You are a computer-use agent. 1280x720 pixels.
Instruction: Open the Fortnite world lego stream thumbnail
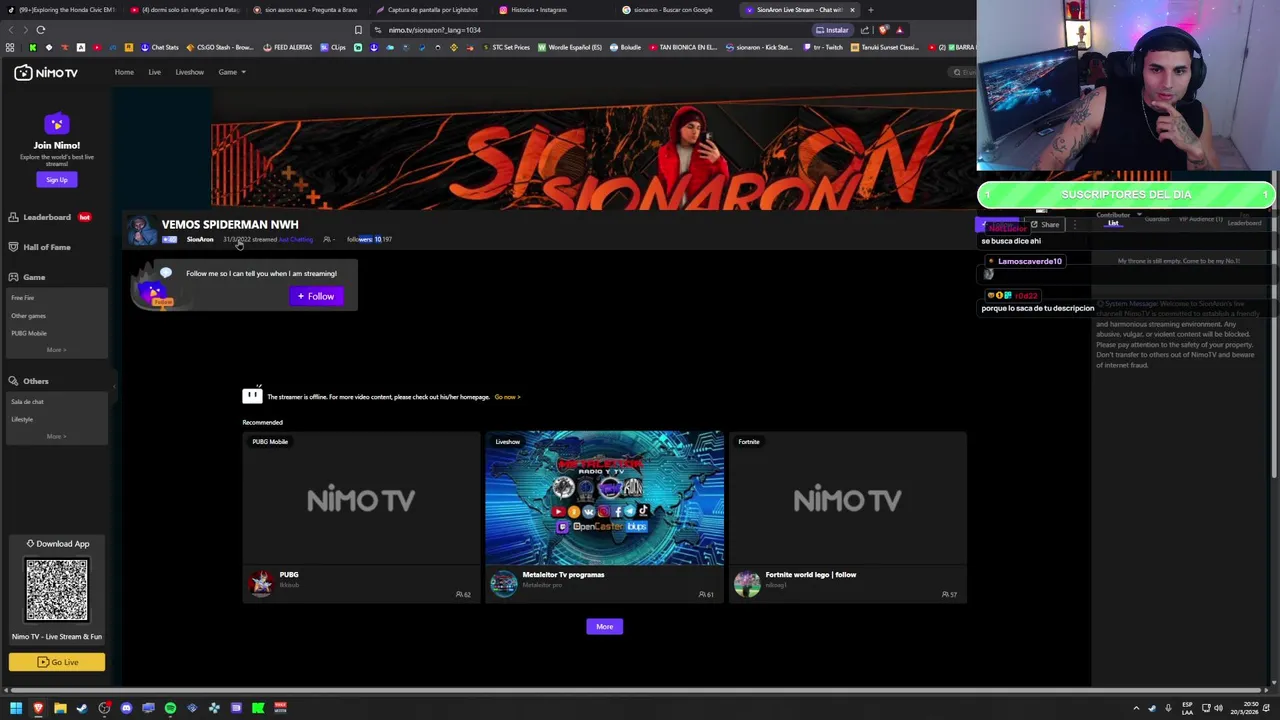(848, 498)
